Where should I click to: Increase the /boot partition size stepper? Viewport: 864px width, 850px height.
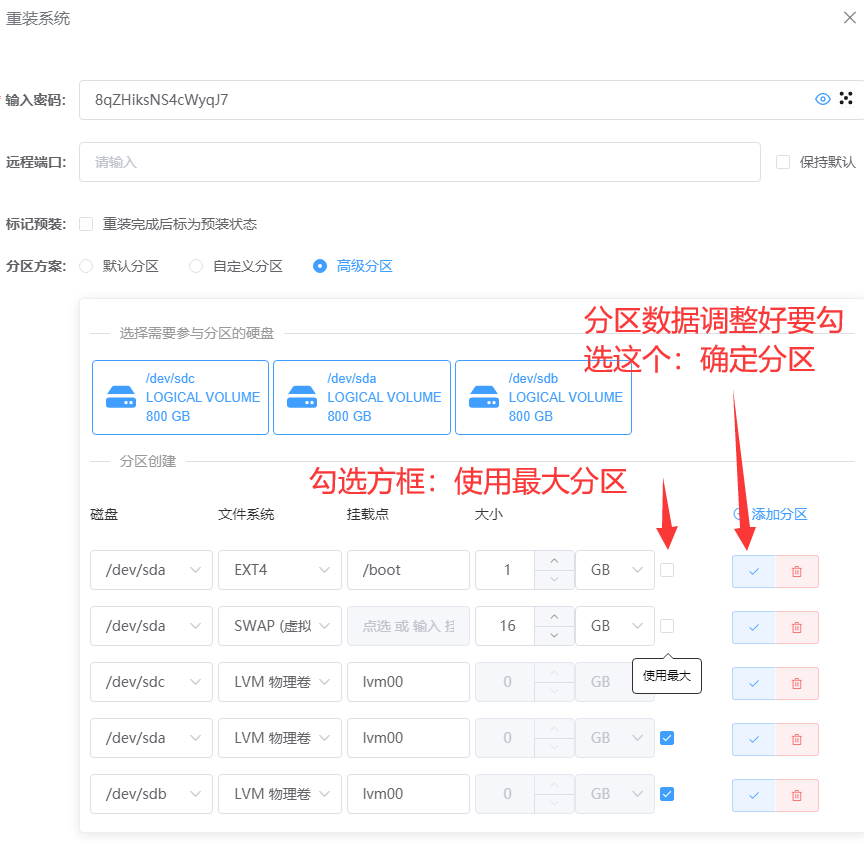[x=554, y=560]
